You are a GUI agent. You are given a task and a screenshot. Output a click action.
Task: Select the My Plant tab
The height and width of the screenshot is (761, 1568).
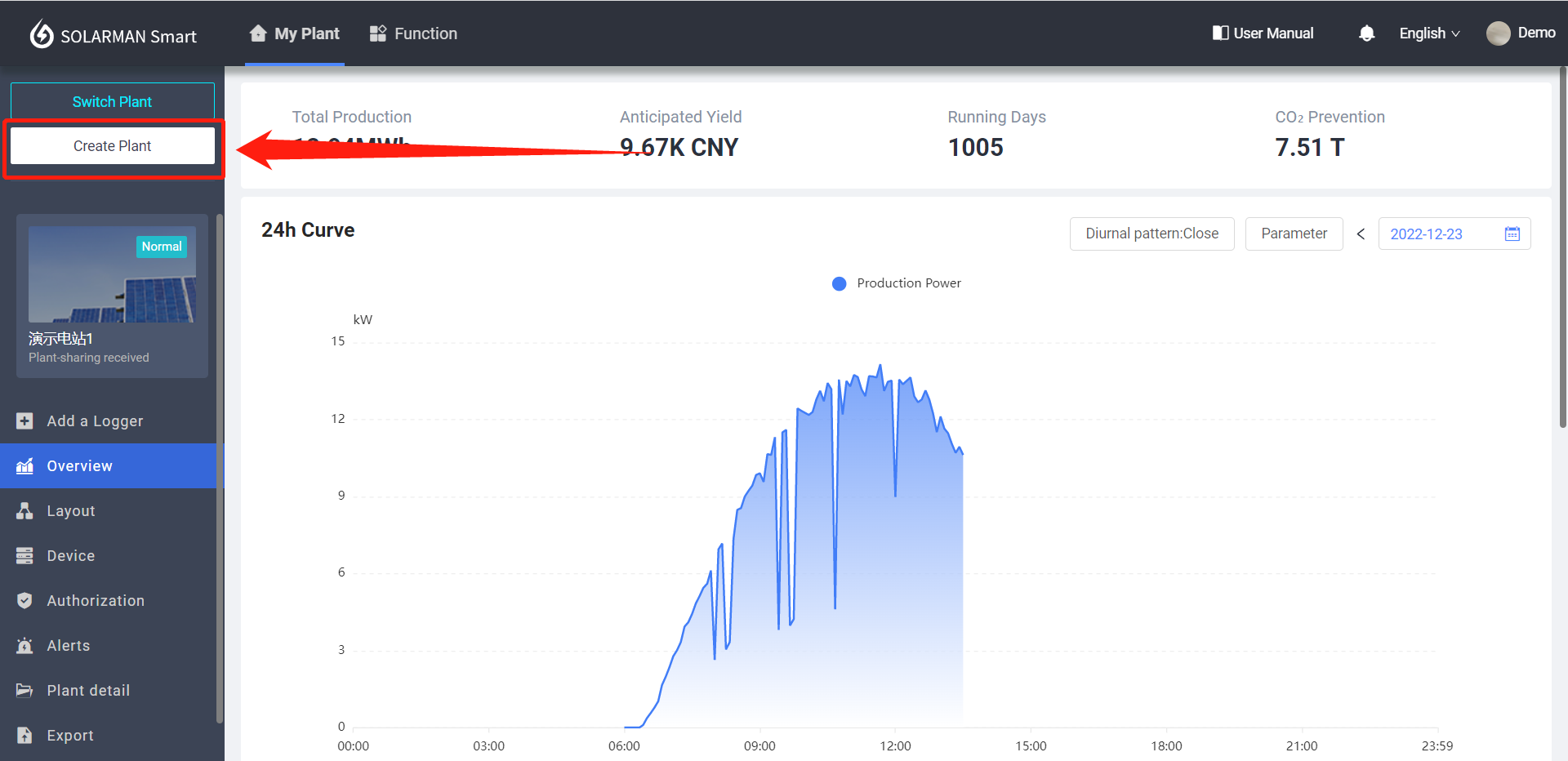pyautogui.click(x=295, y=33)
